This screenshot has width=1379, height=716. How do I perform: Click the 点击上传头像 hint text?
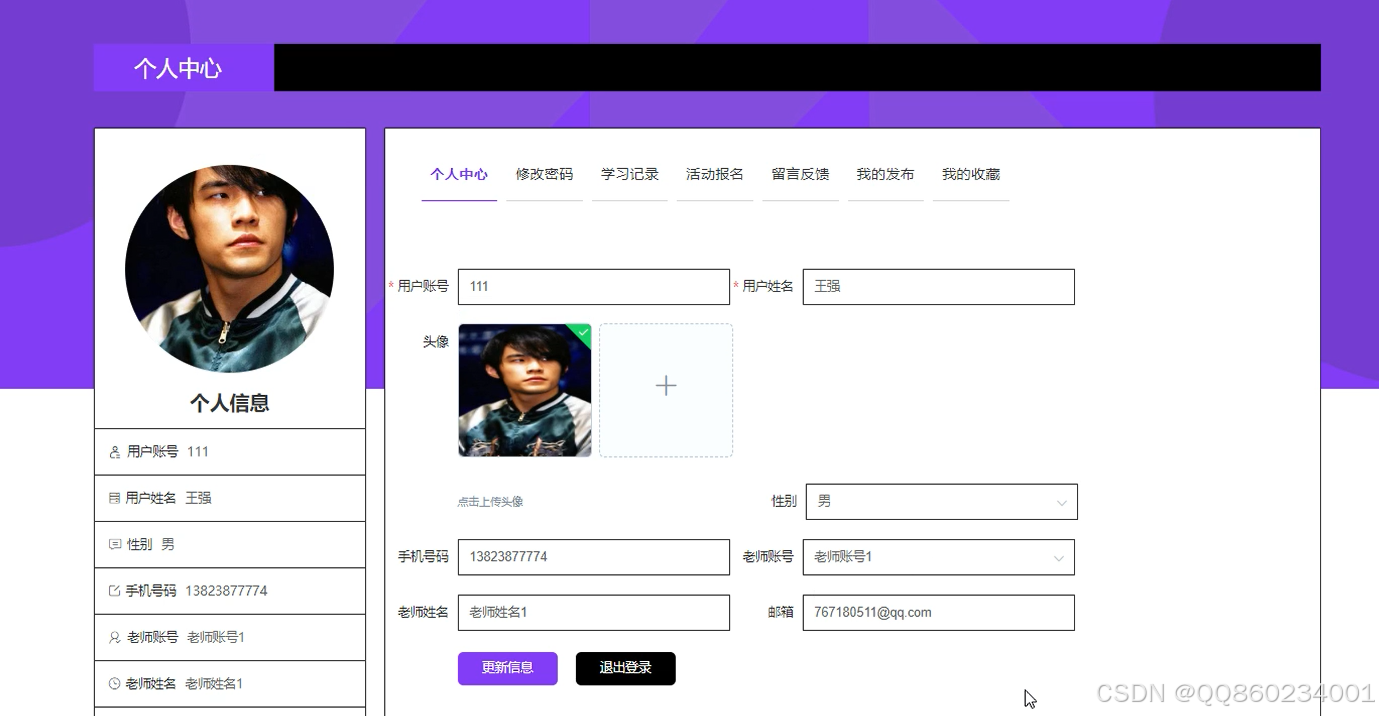pyautogui.click(x=490, y=502)
